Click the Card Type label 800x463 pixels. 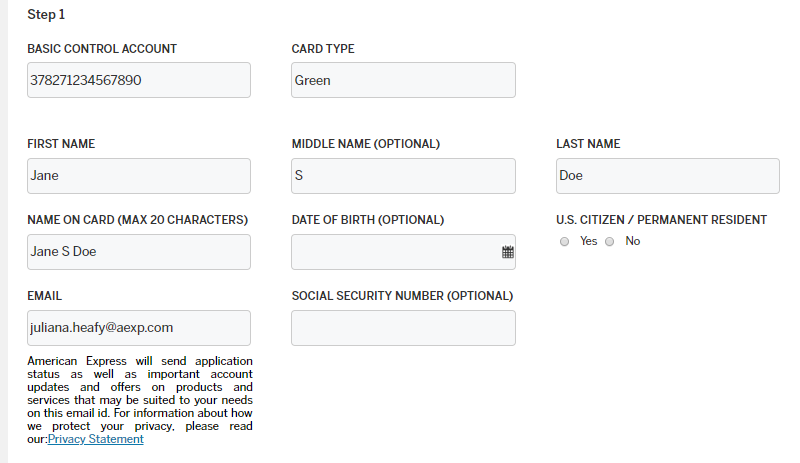tap(323, 49)
